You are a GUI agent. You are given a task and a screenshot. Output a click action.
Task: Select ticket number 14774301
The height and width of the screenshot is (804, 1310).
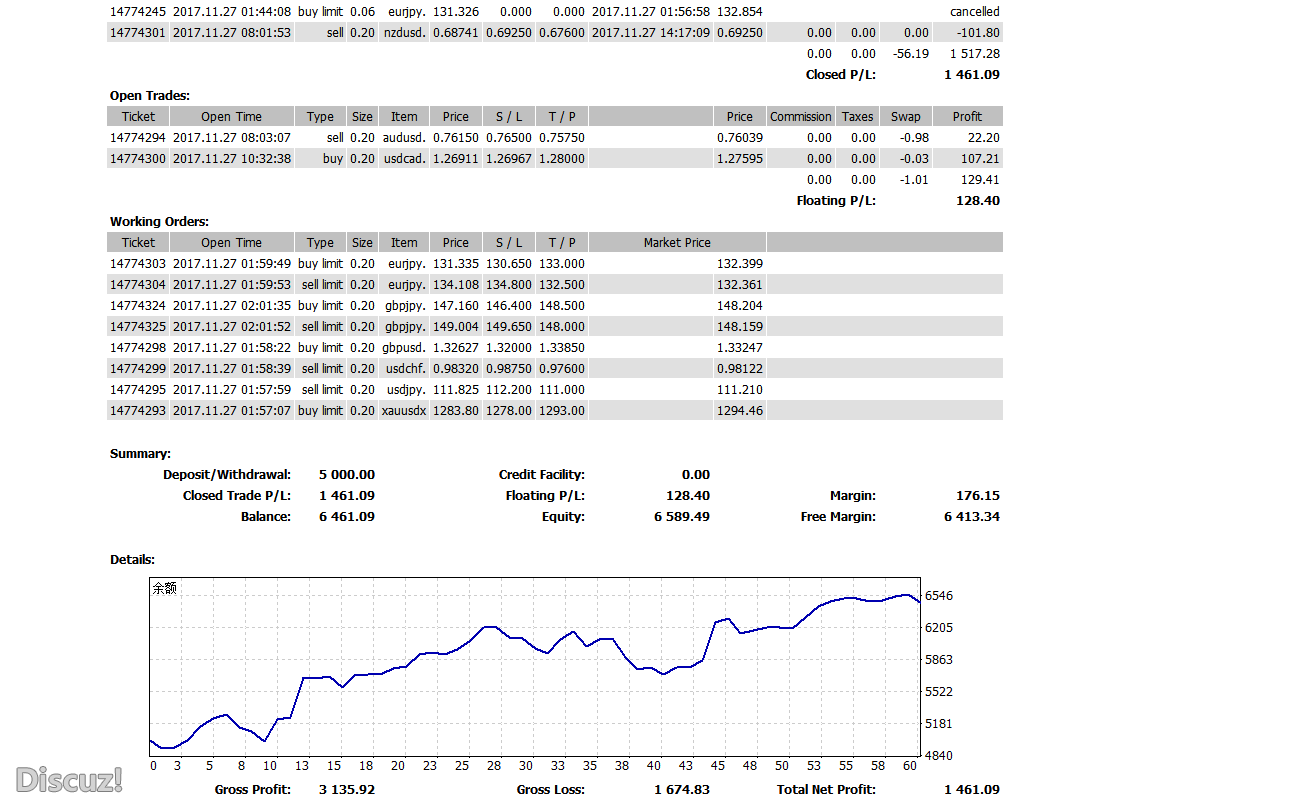138,33
